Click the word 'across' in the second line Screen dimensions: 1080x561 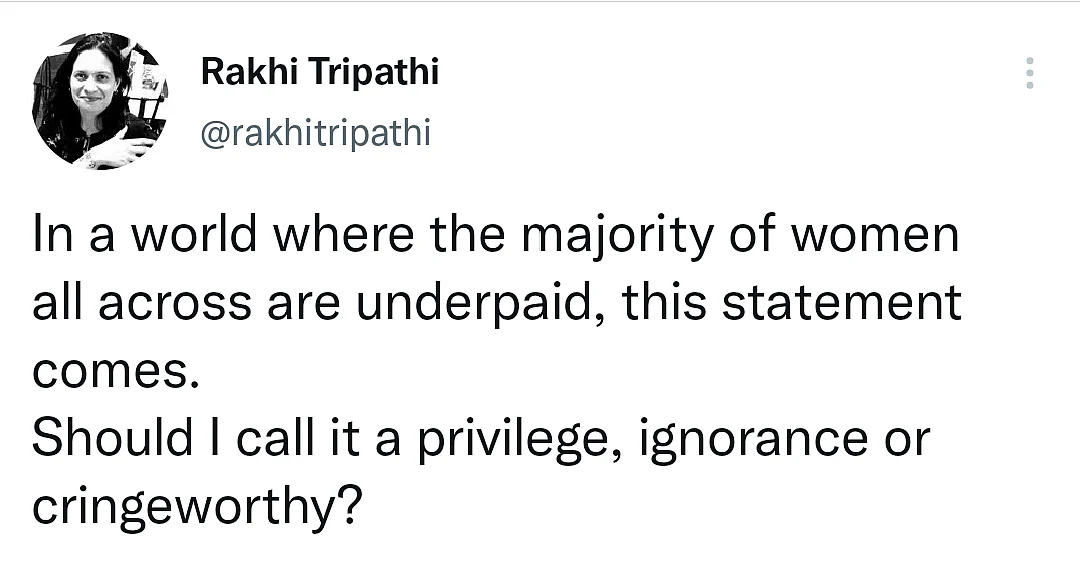(175, 305)
